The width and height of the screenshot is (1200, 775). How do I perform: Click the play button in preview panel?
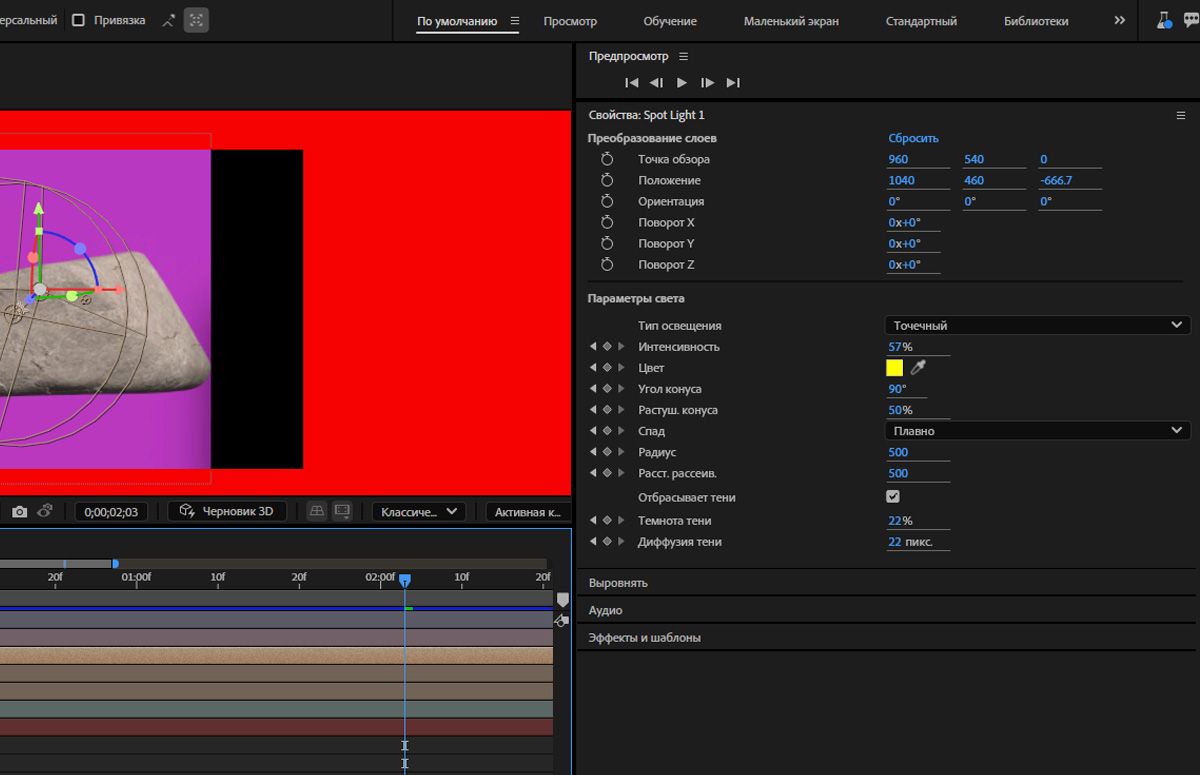point(682,83)
